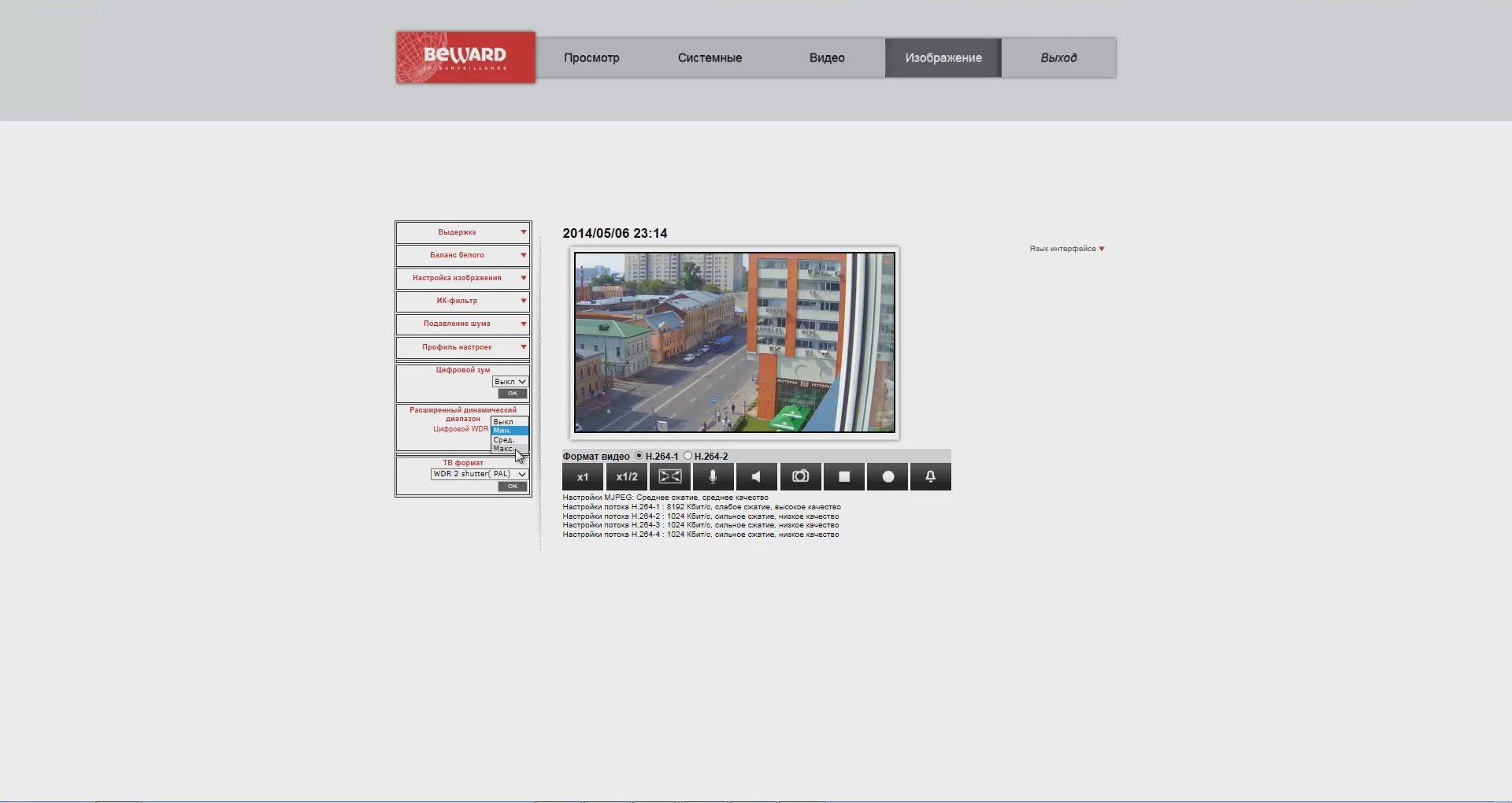Open the Цифровой зум dropdown

coord(510,382)
